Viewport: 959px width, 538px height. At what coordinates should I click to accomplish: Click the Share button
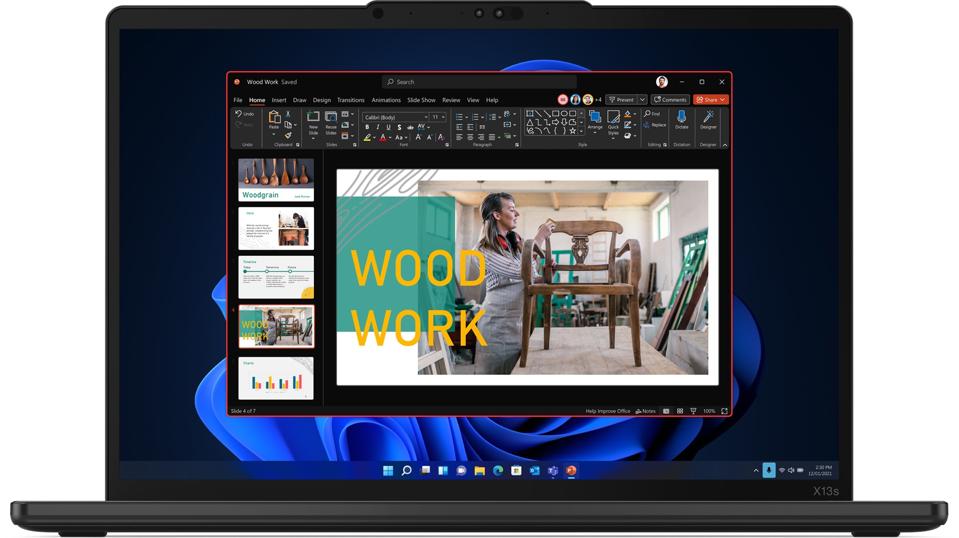click(x=710, y=100)
